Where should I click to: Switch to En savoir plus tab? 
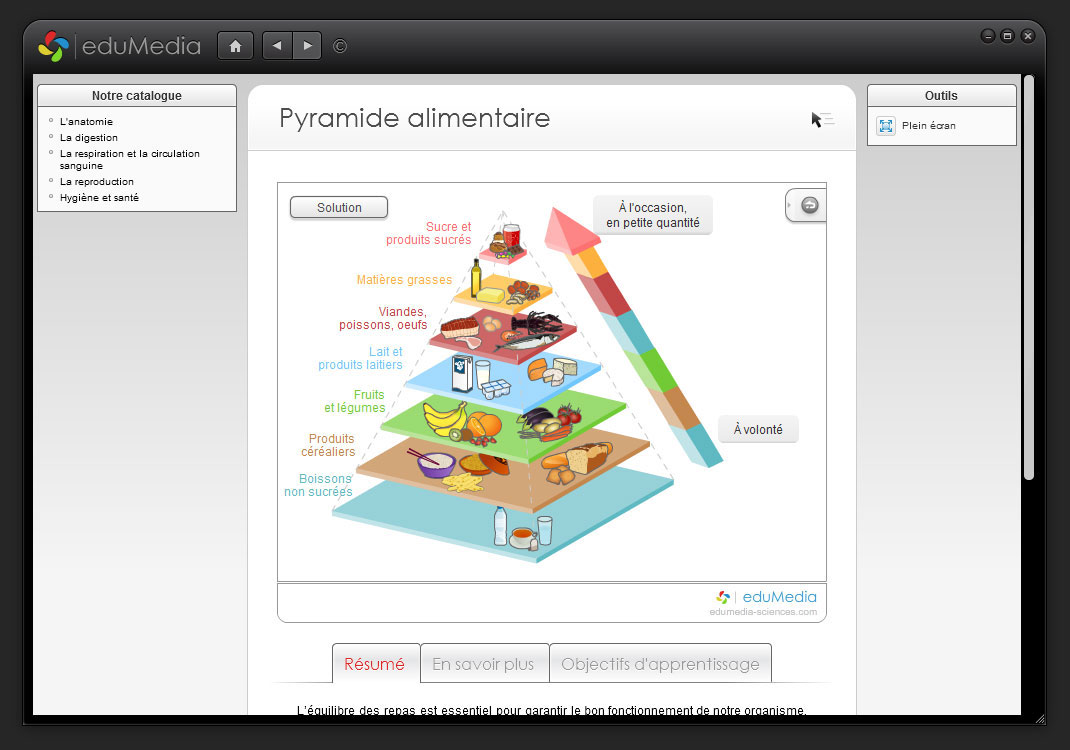click(x=484, y=664)
